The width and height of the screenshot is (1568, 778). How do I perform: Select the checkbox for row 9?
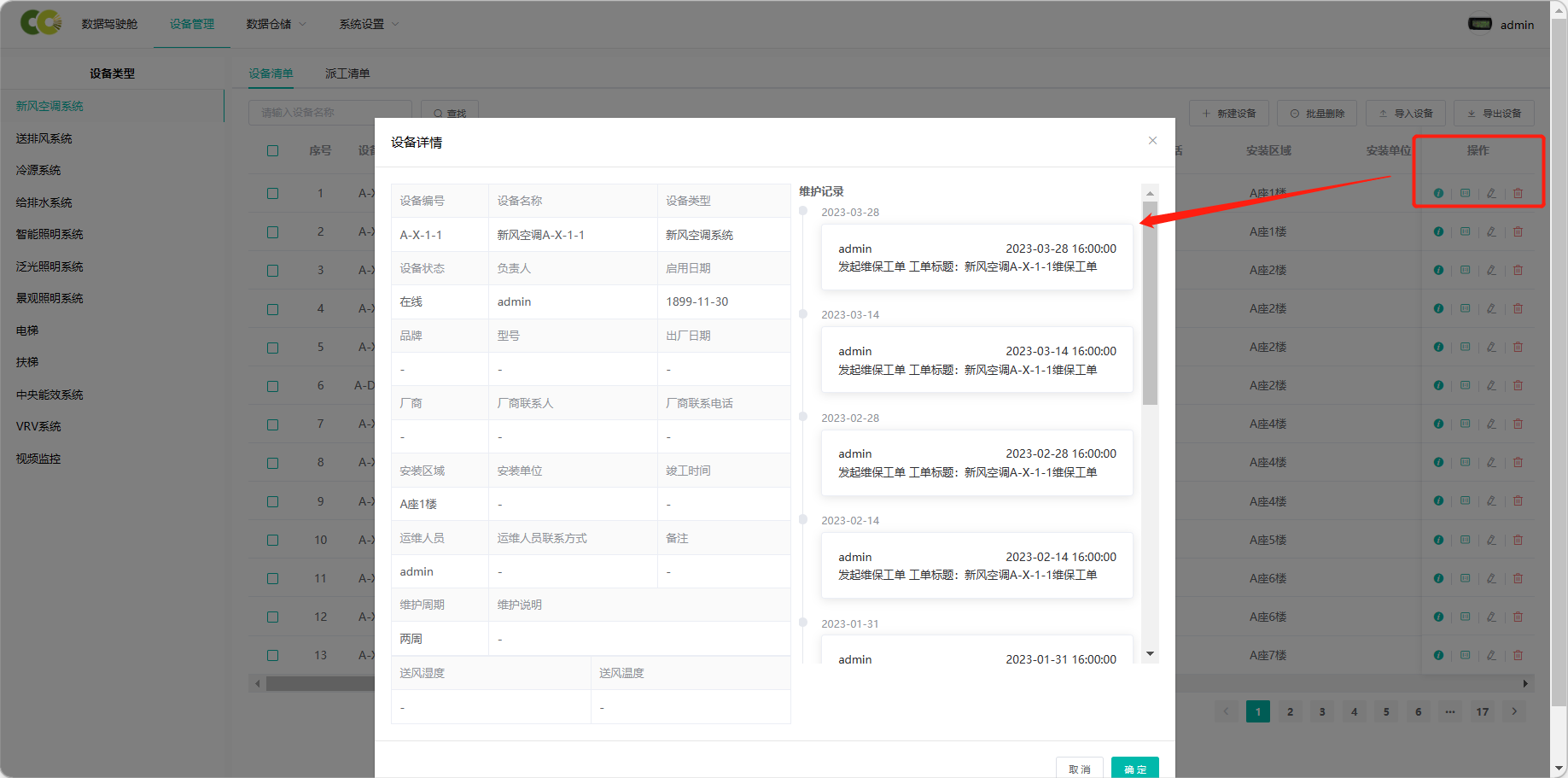click(272, 501)
